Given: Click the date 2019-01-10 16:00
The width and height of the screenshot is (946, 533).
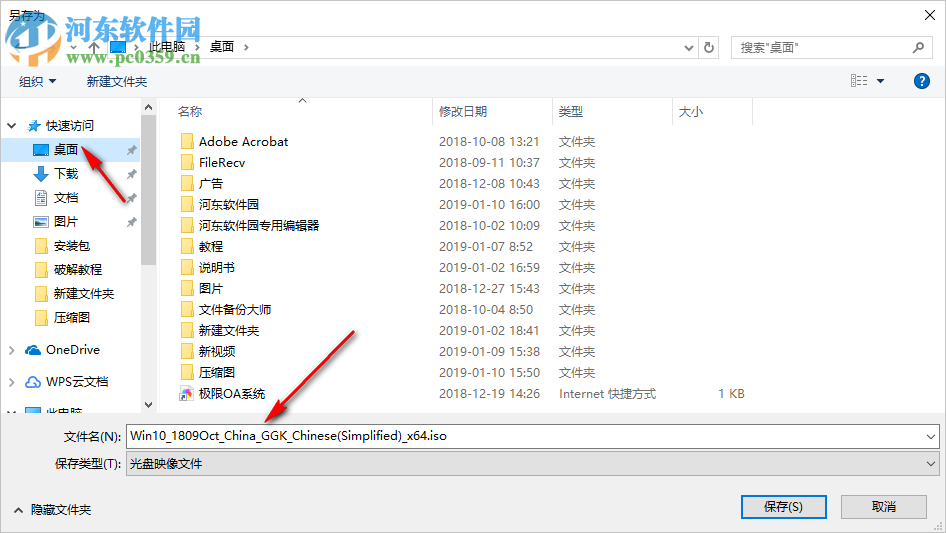Looking at the screenshot, I should (x=489, y=205).
